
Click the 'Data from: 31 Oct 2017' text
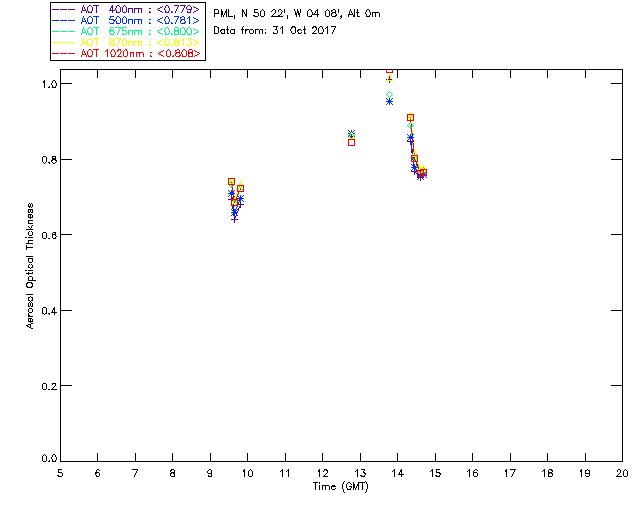coord(275,30)
